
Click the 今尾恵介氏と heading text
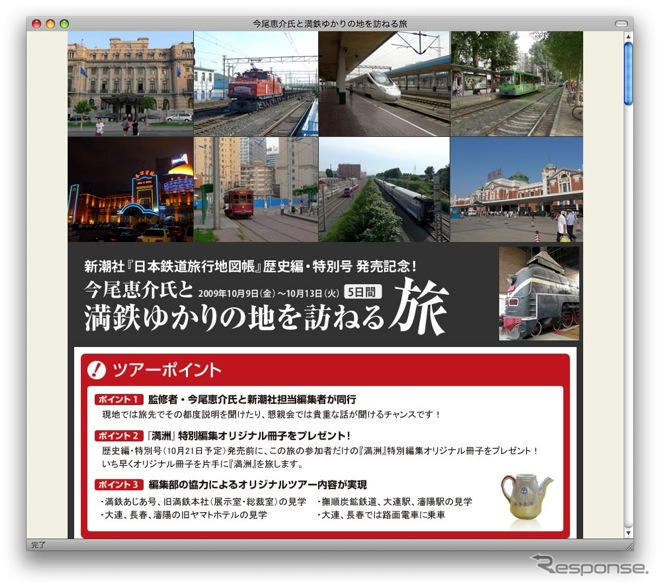pyautogui.click(x=139, y=289)
